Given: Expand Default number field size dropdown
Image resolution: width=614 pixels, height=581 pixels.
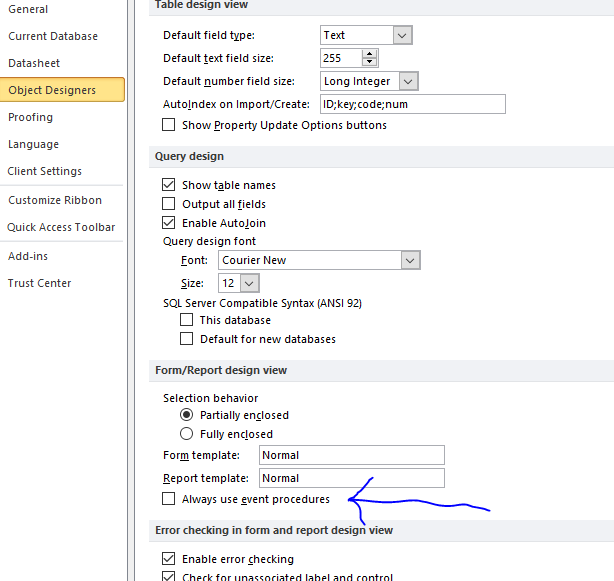Looking at the screenshot, I should tap(408, 81).
